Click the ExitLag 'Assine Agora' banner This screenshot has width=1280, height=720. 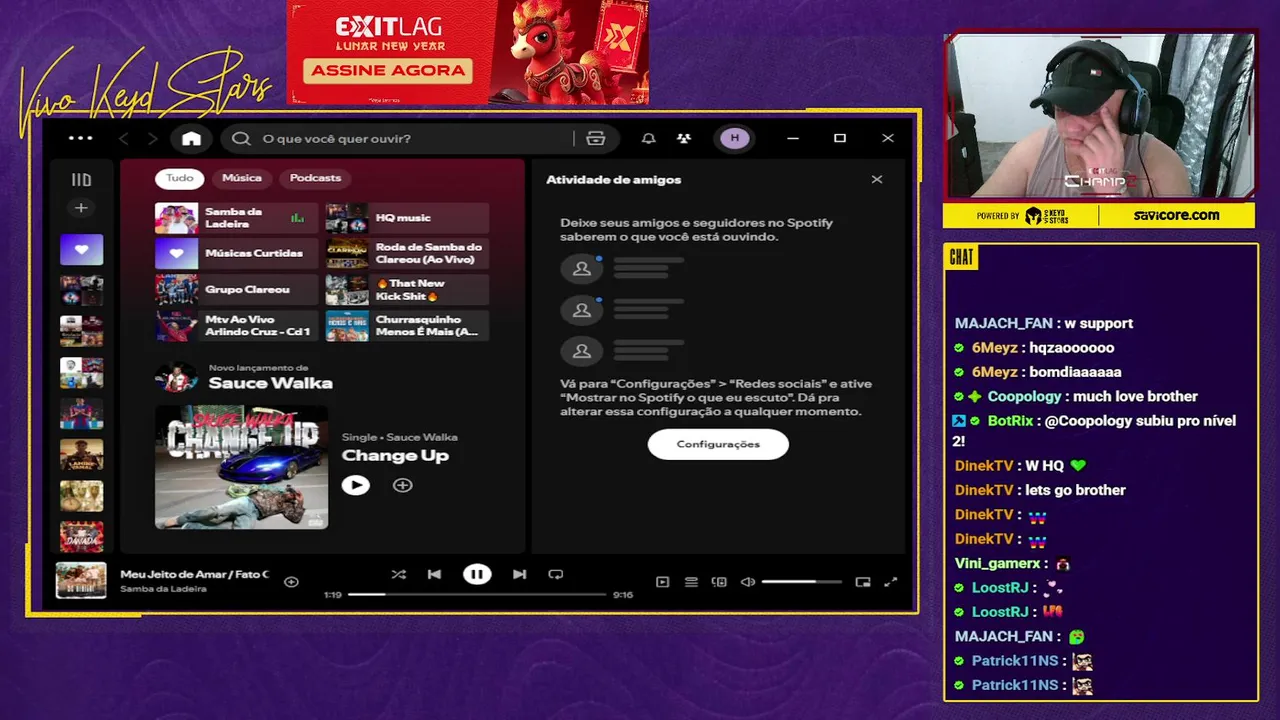coord(468,52)
